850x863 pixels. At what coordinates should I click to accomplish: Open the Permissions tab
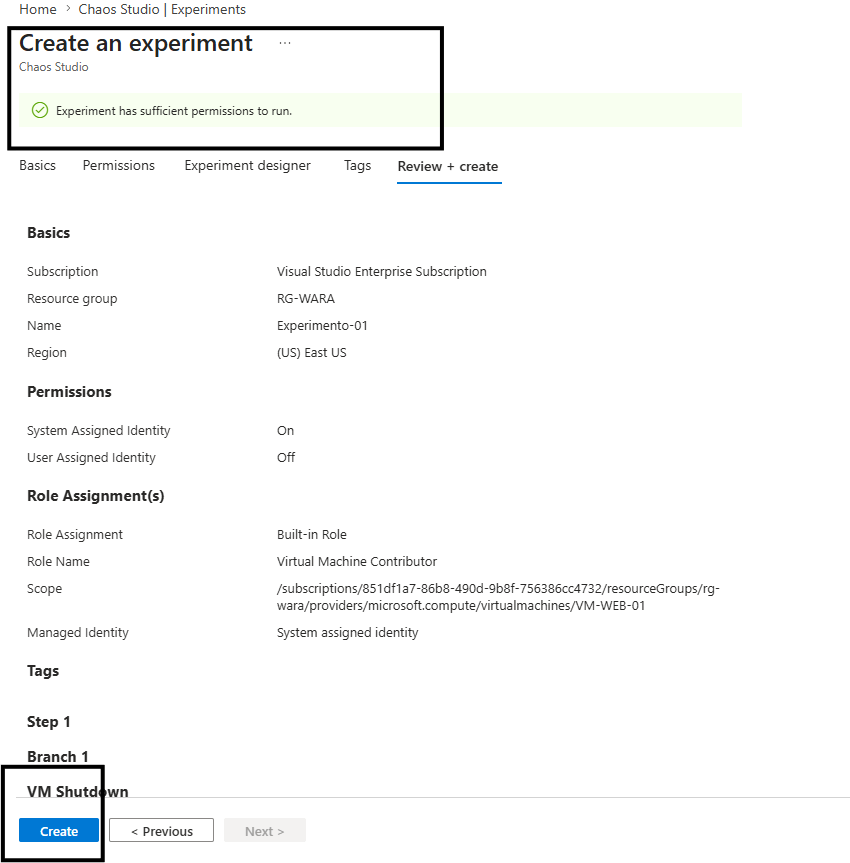coord(119,166)
